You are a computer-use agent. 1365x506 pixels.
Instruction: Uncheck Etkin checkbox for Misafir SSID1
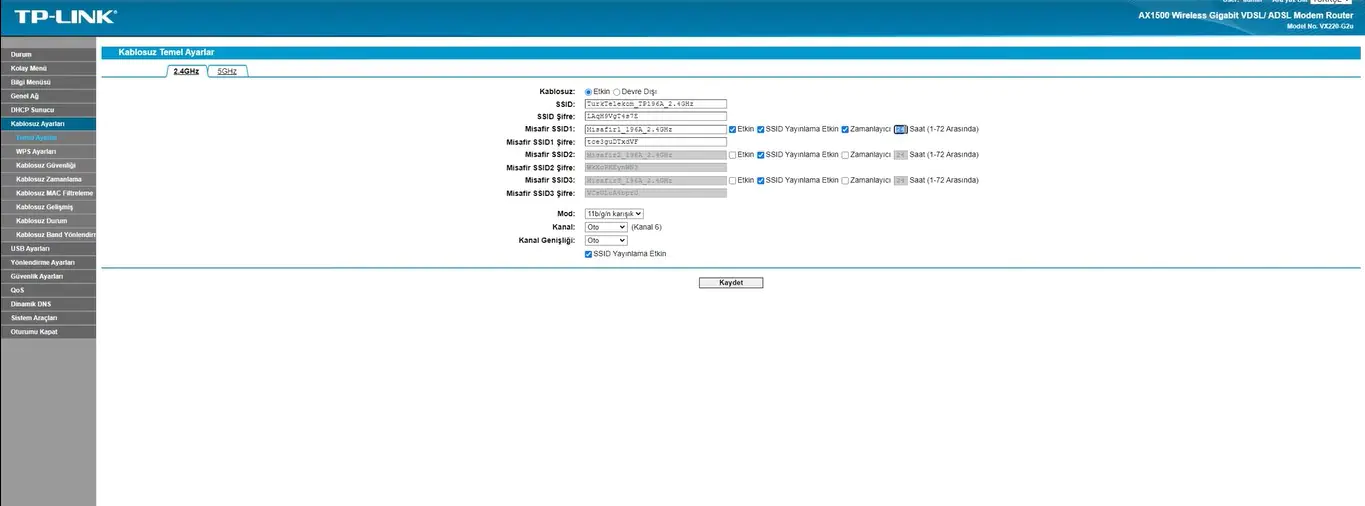[733, 129]
